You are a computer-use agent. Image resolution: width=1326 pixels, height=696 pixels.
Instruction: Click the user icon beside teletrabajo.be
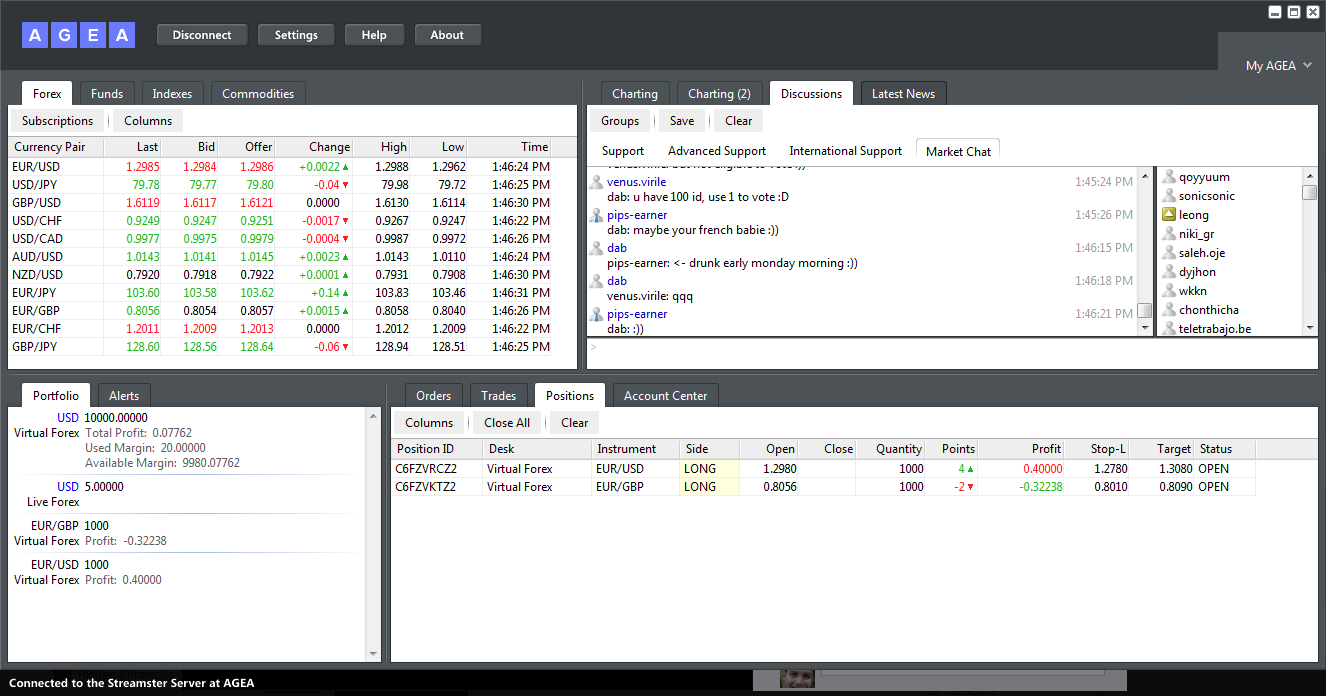tap(1168, 328)
